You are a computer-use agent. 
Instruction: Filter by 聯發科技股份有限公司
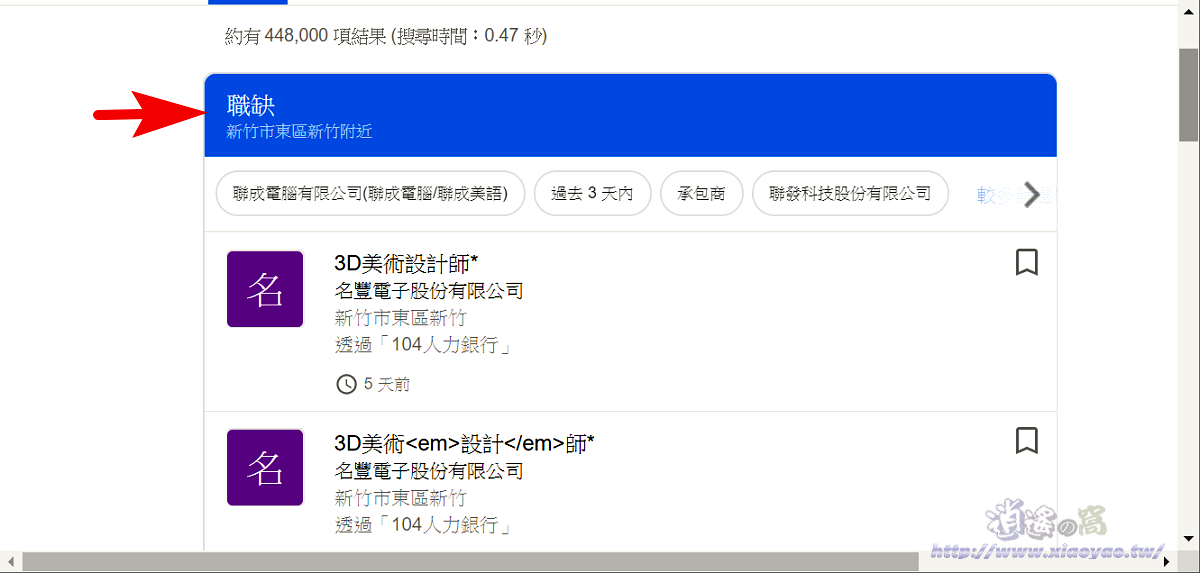point(850,194)
